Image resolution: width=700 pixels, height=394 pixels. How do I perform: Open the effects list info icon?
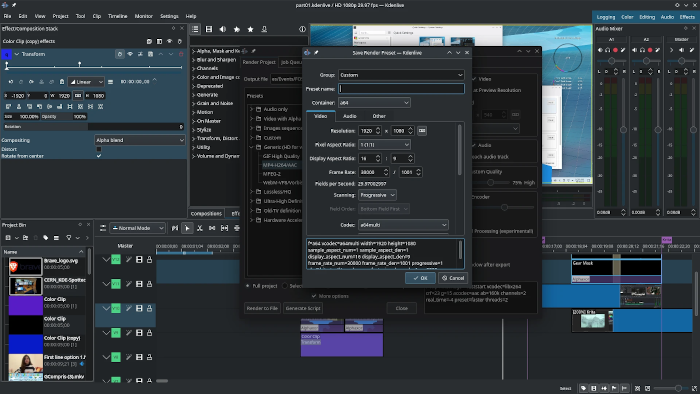coord(302,29)
